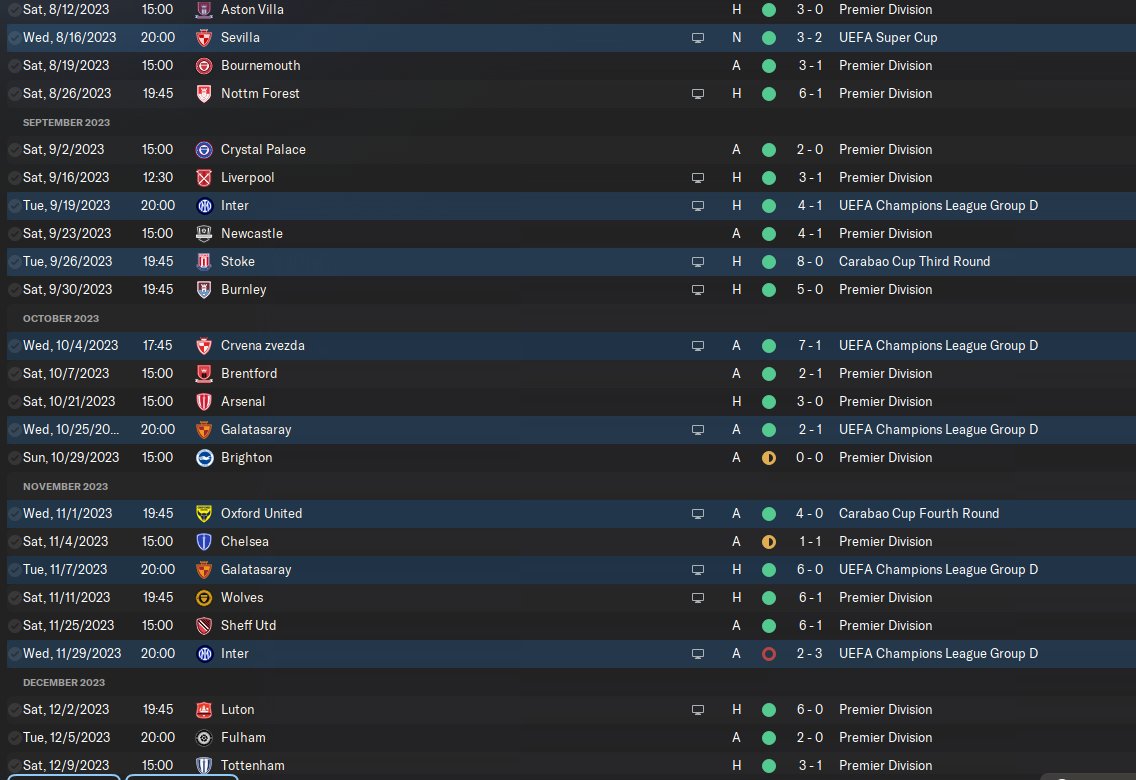
Task: Open the Crystal Palace team link
Action: click(x=263, y=149)
